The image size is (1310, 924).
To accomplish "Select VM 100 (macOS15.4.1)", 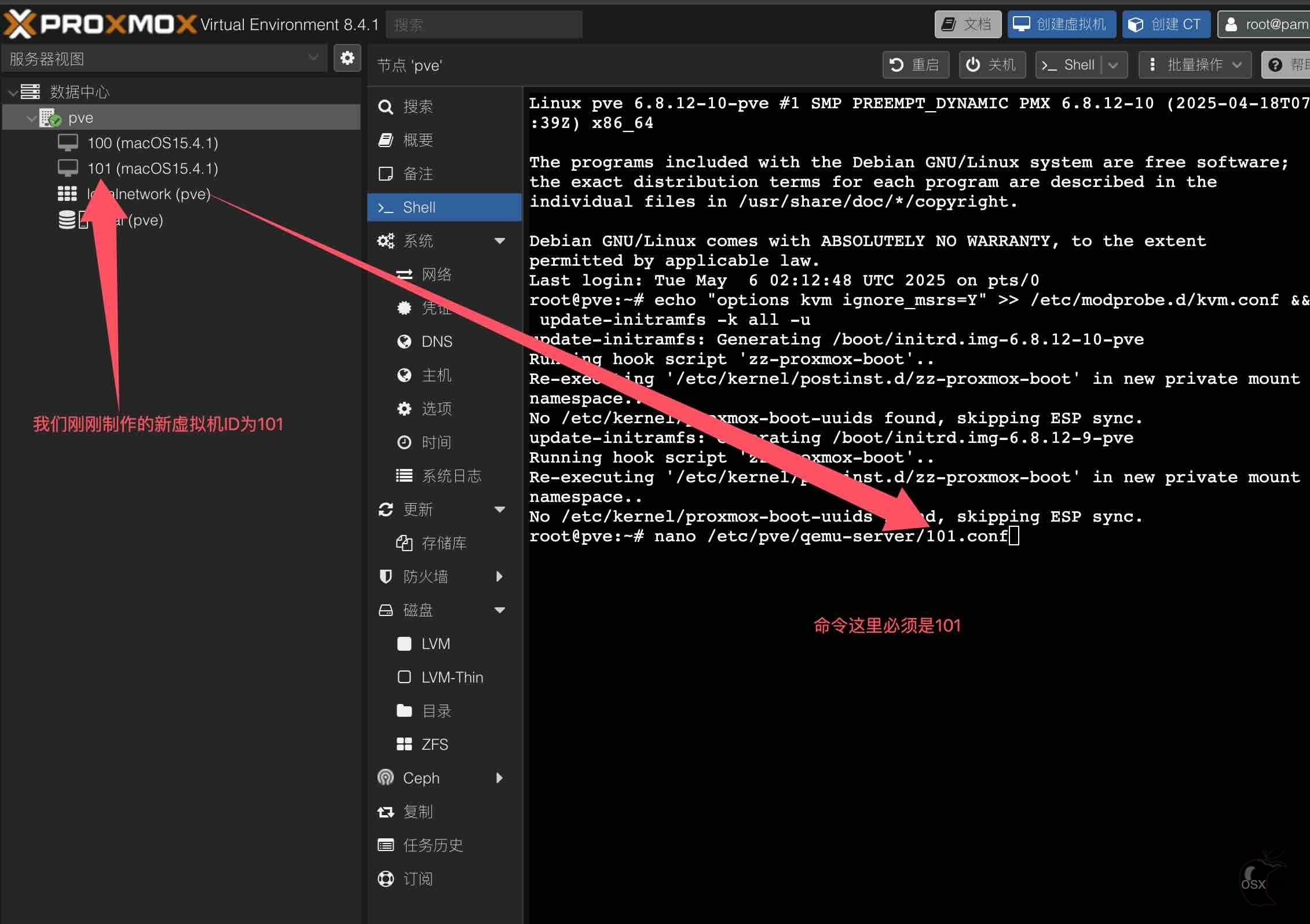I will (x=152, y=143).
